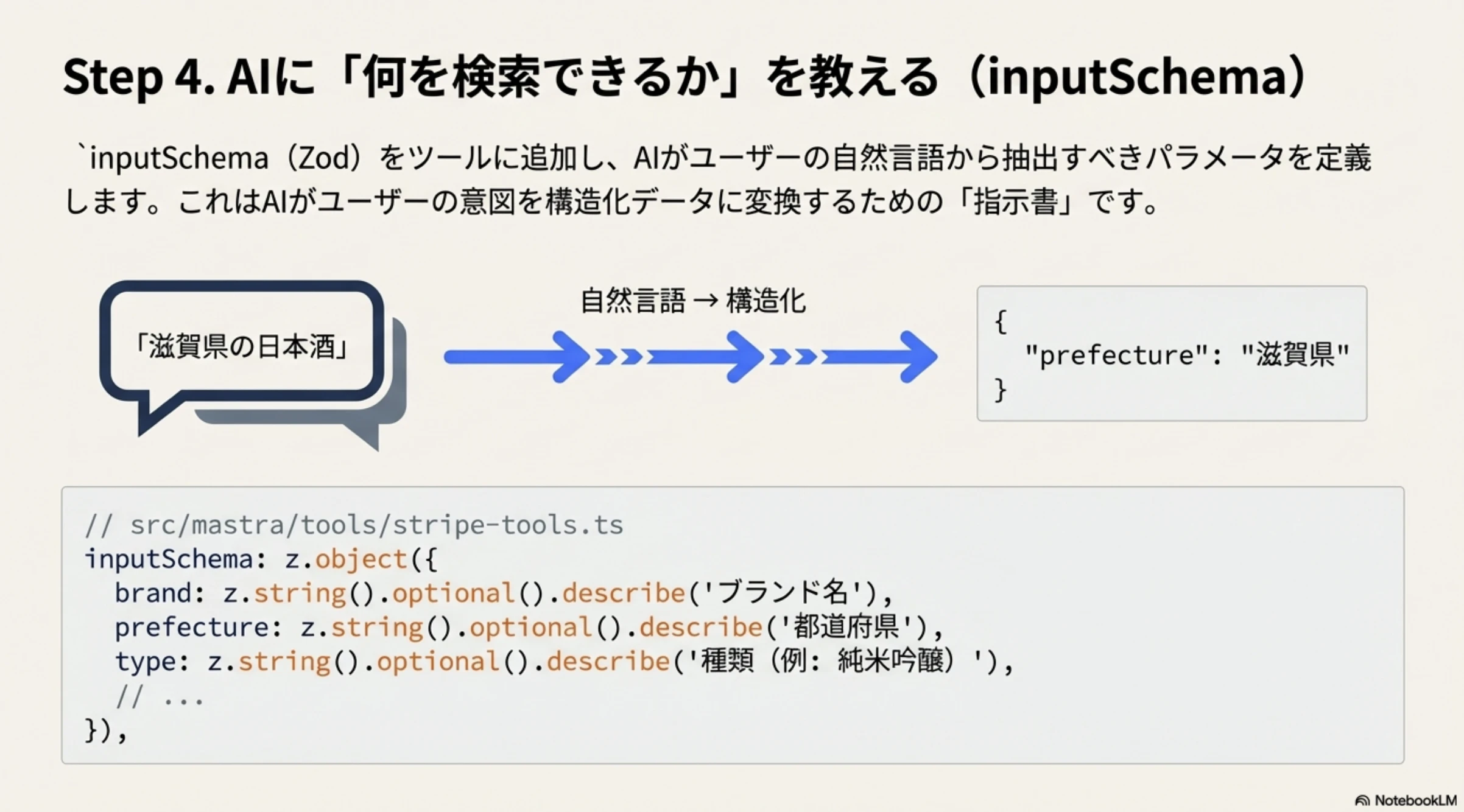Click the prefecture: z.string() code line
Image resolution: width=1464 pixels, height=812 pixels.
[529, 627]
